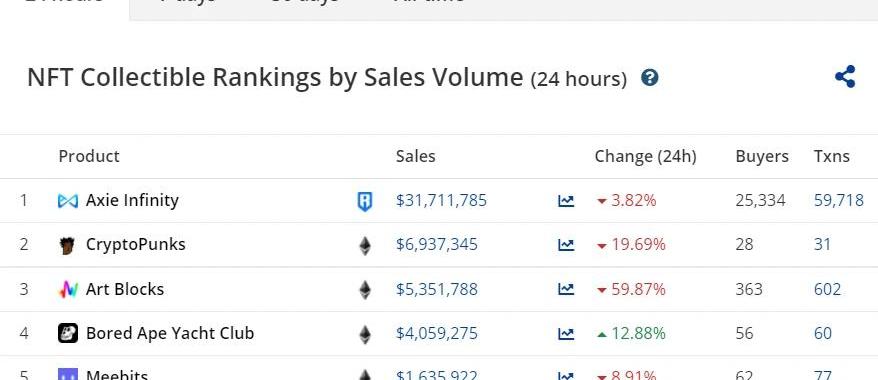Click the Ronin blockchain icon for Axie Infinity
This screenshot has height=380, width=878.
click(x=365, y=201)
